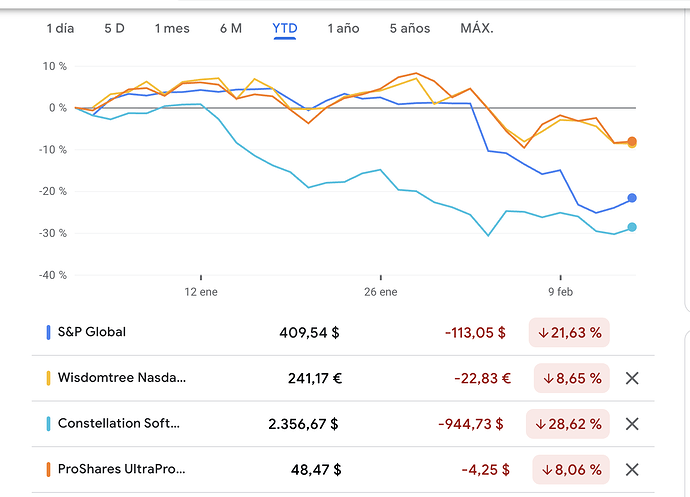The height and width of the screenshot is (497, 690).
Task: Select the 1 día time range
Action: pos(60,28)
